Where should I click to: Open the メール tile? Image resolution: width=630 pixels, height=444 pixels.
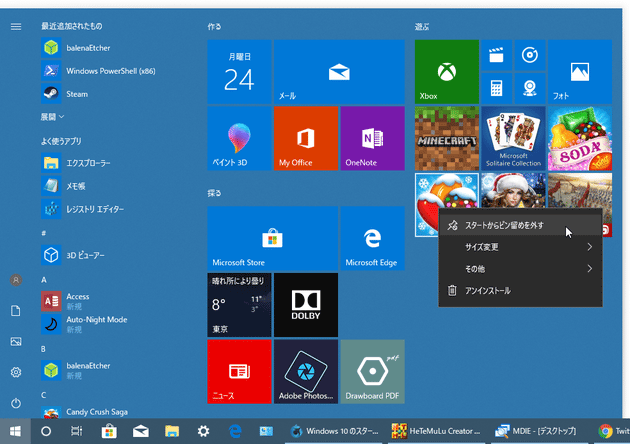coord(339,72)
